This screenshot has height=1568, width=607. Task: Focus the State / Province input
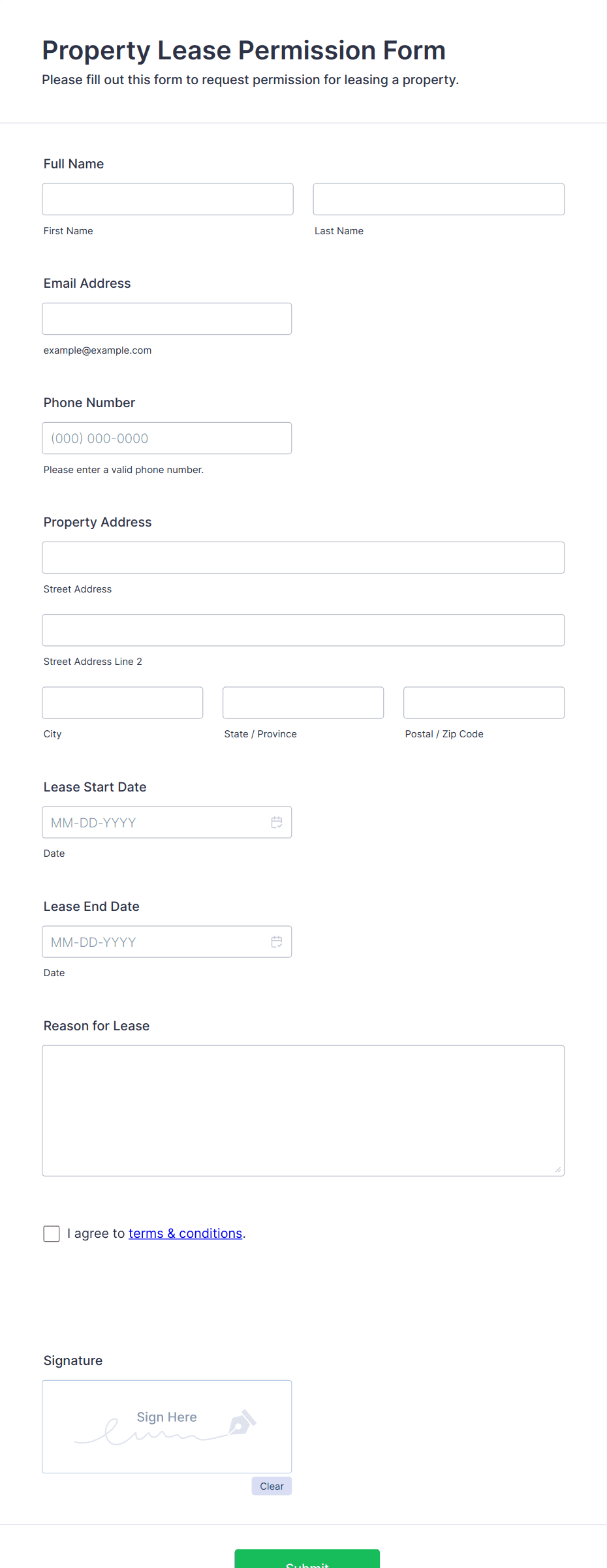click(303, 702)
